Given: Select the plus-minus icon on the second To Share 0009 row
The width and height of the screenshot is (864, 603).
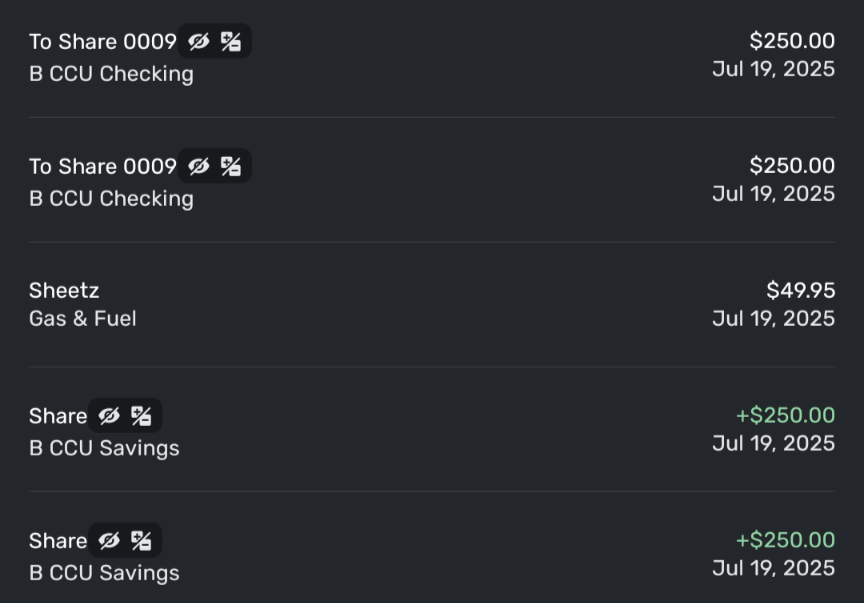Looking at the screenshot, I should 231,166.
